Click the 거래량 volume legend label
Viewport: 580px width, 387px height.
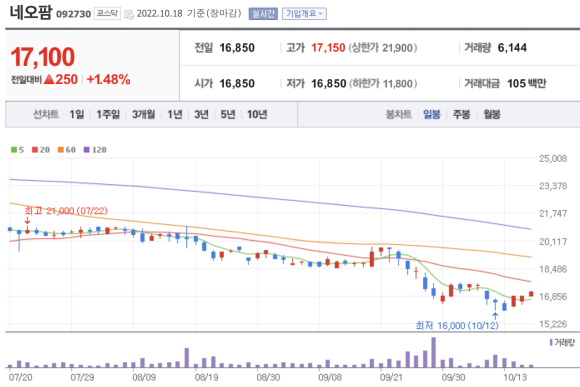click(x=564, y=343)
